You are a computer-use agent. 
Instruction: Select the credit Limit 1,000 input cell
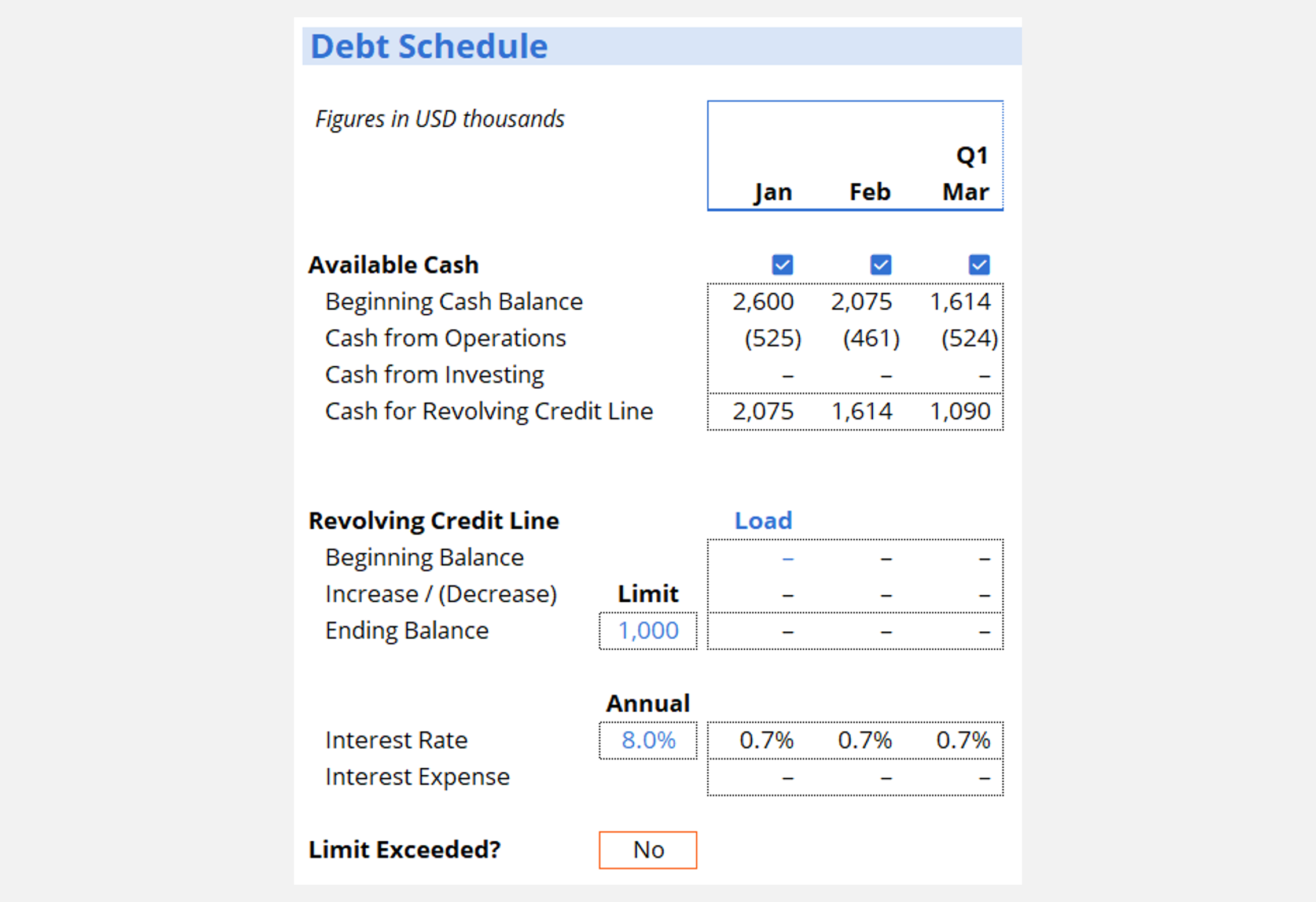648,631
